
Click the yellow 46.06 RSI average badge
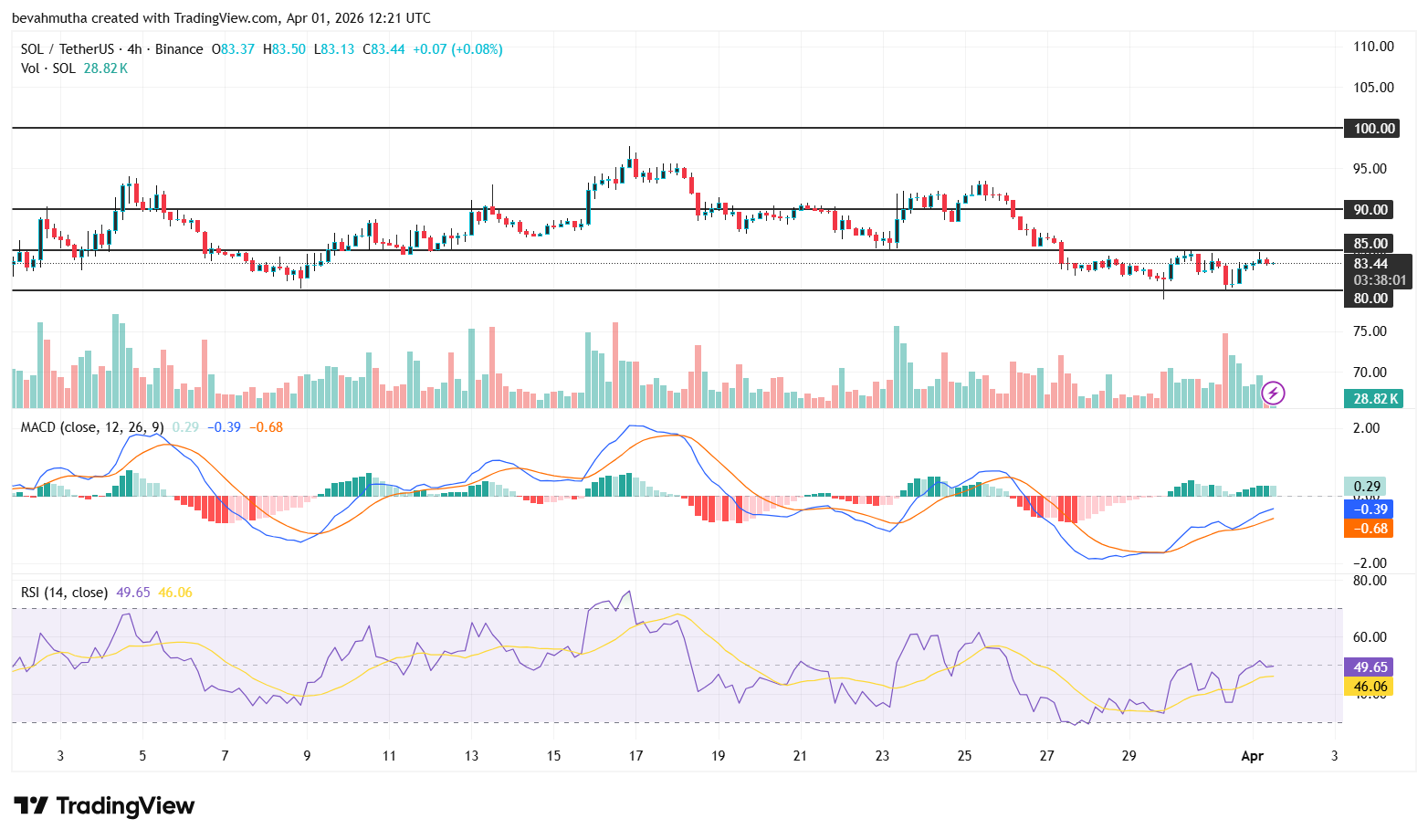tap(1369, 688)
